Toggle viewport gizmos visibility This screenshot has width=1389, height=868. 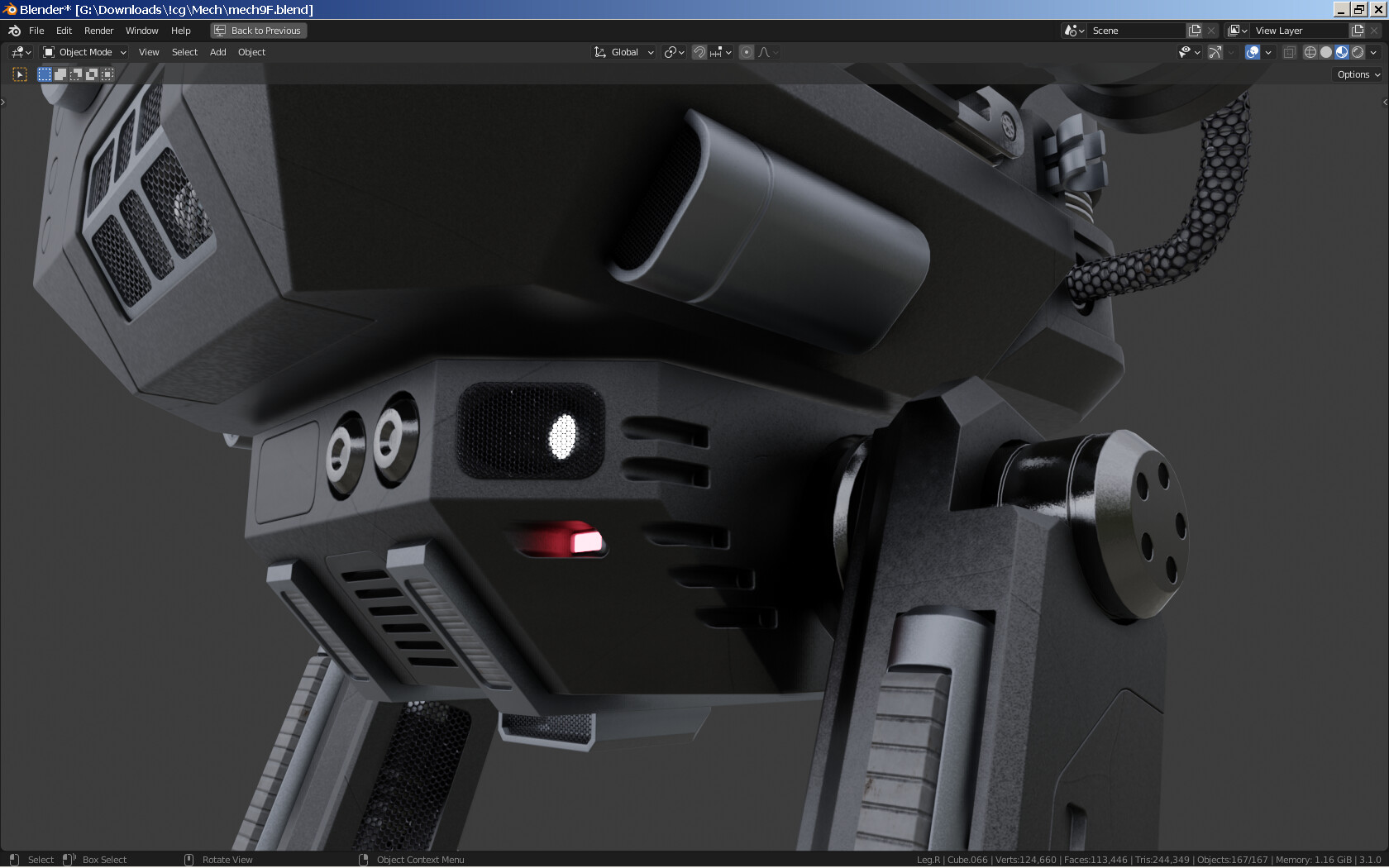point(1215,52)
